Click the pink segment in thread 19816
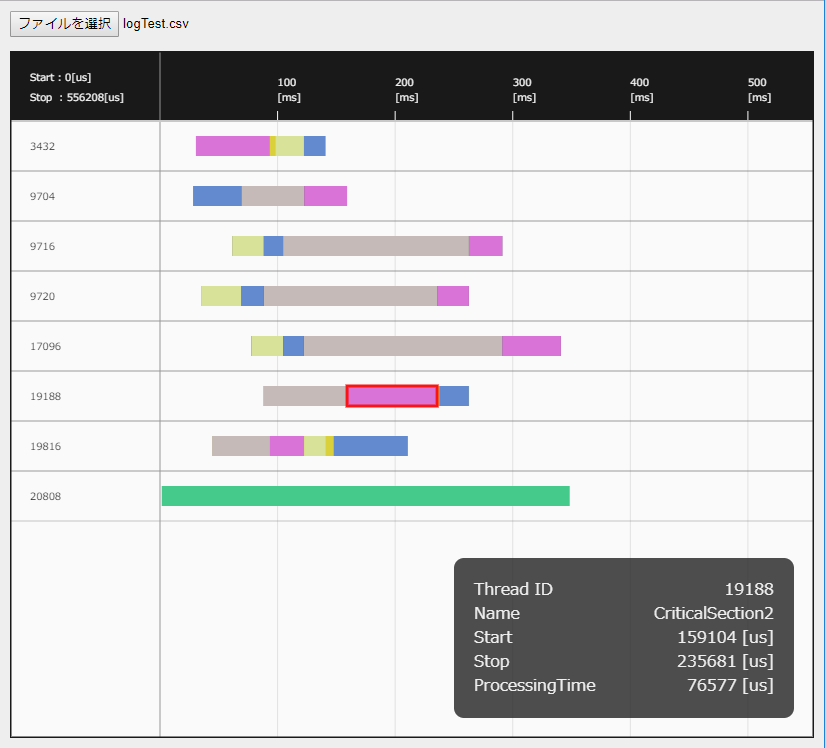The height and width of the screenshot is (748, 825). tap(287, 446)
